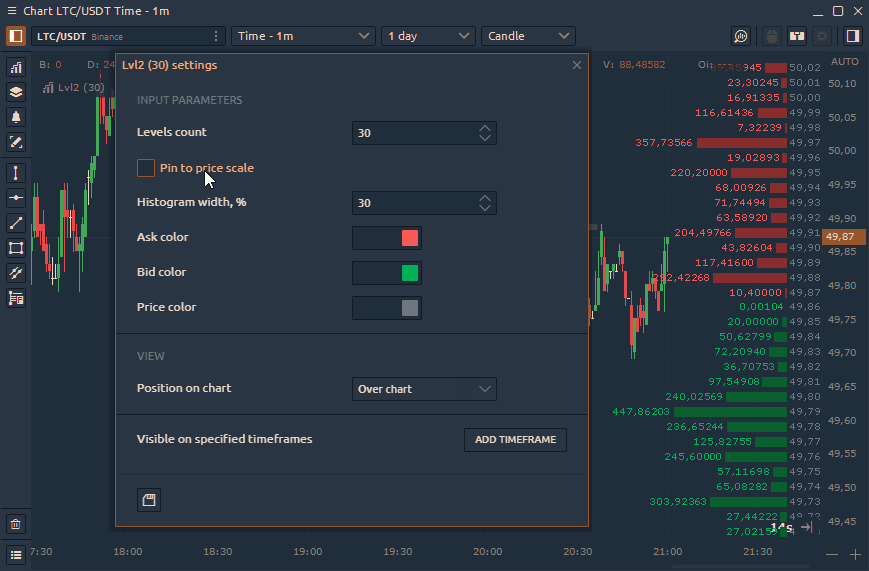Select the trend line drawing tool
Viewport: 869px width, 571px height.
click(x=16, y=223)
